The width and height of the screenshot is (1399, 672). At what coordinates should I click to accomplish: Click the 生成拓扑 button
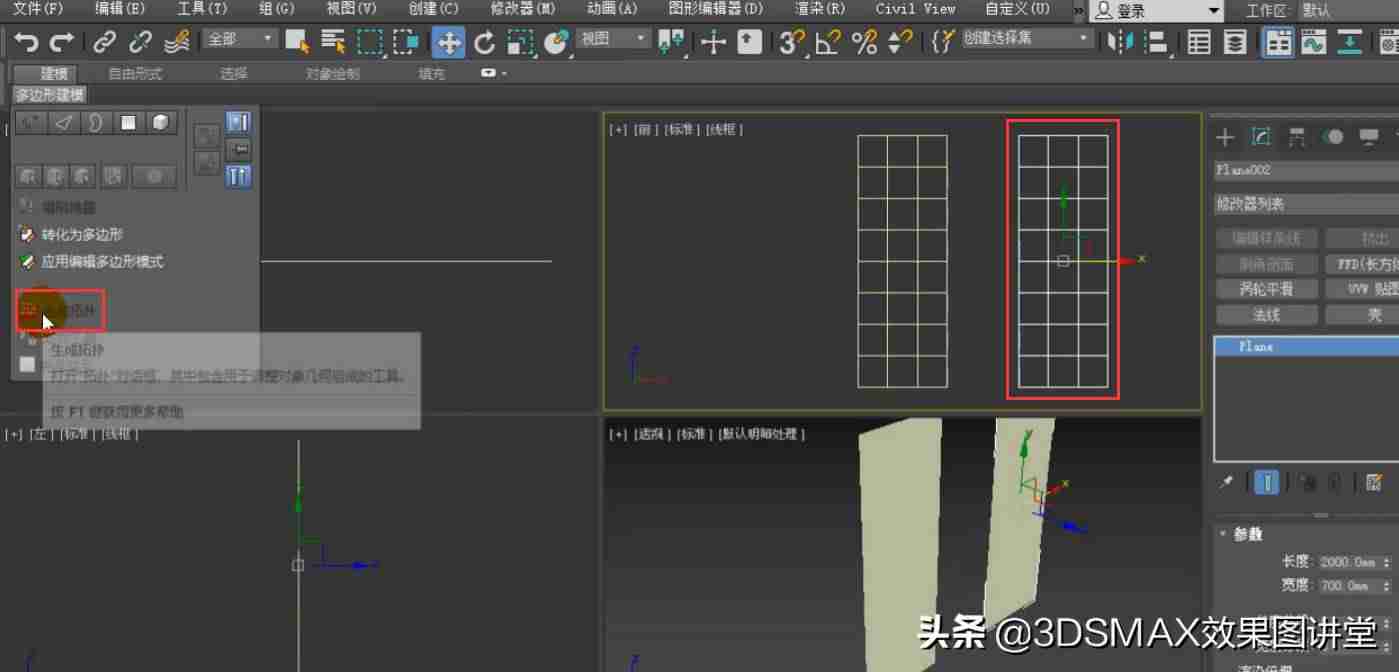point(60,312)
